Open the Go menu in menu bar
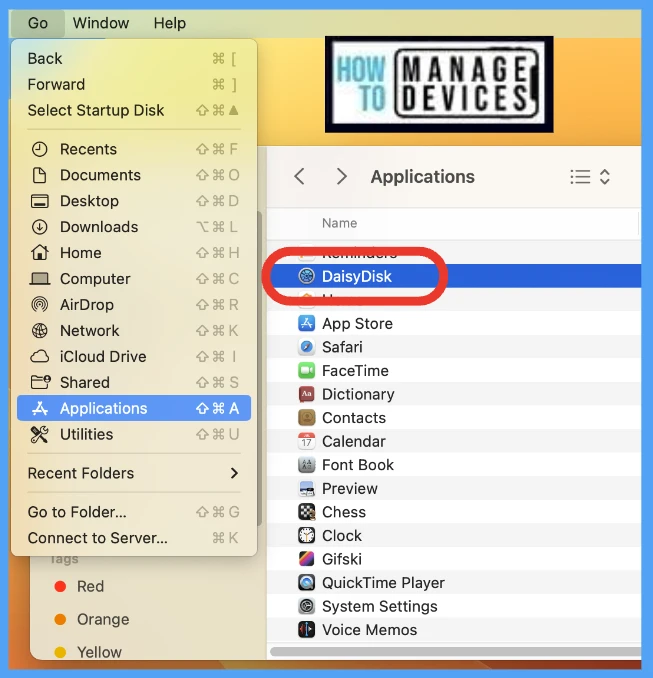 tap(38, 23)
